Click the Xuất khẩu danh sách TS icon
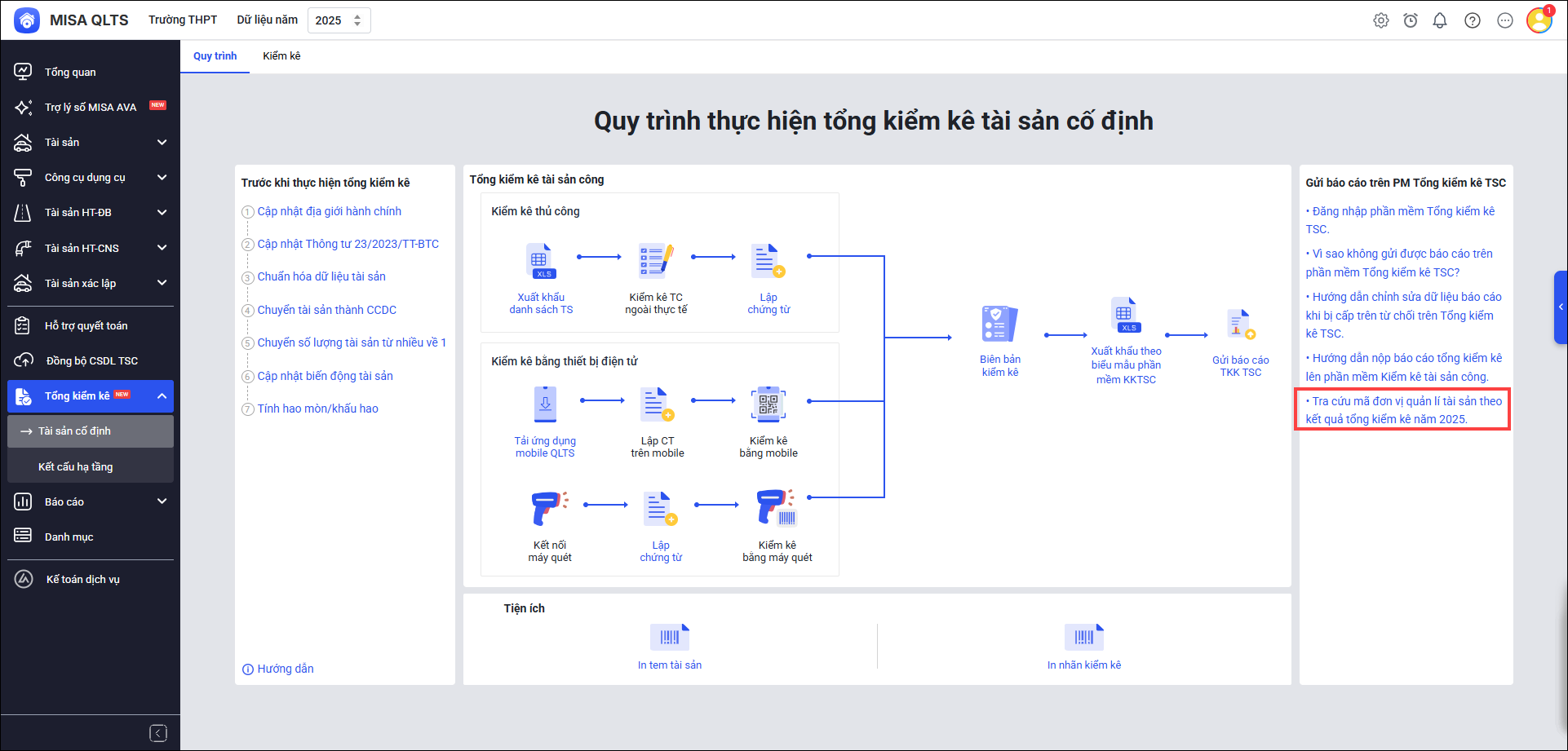This screenshot has width=1568, height=751. 540,261
